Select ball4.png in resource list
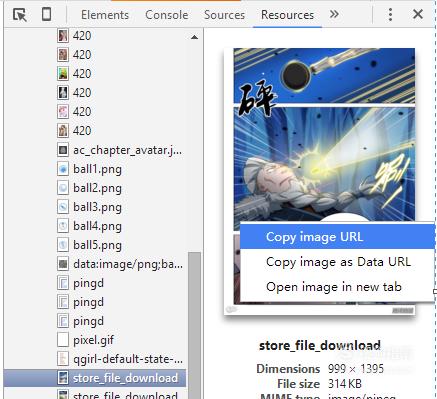 tap(97, 226)
